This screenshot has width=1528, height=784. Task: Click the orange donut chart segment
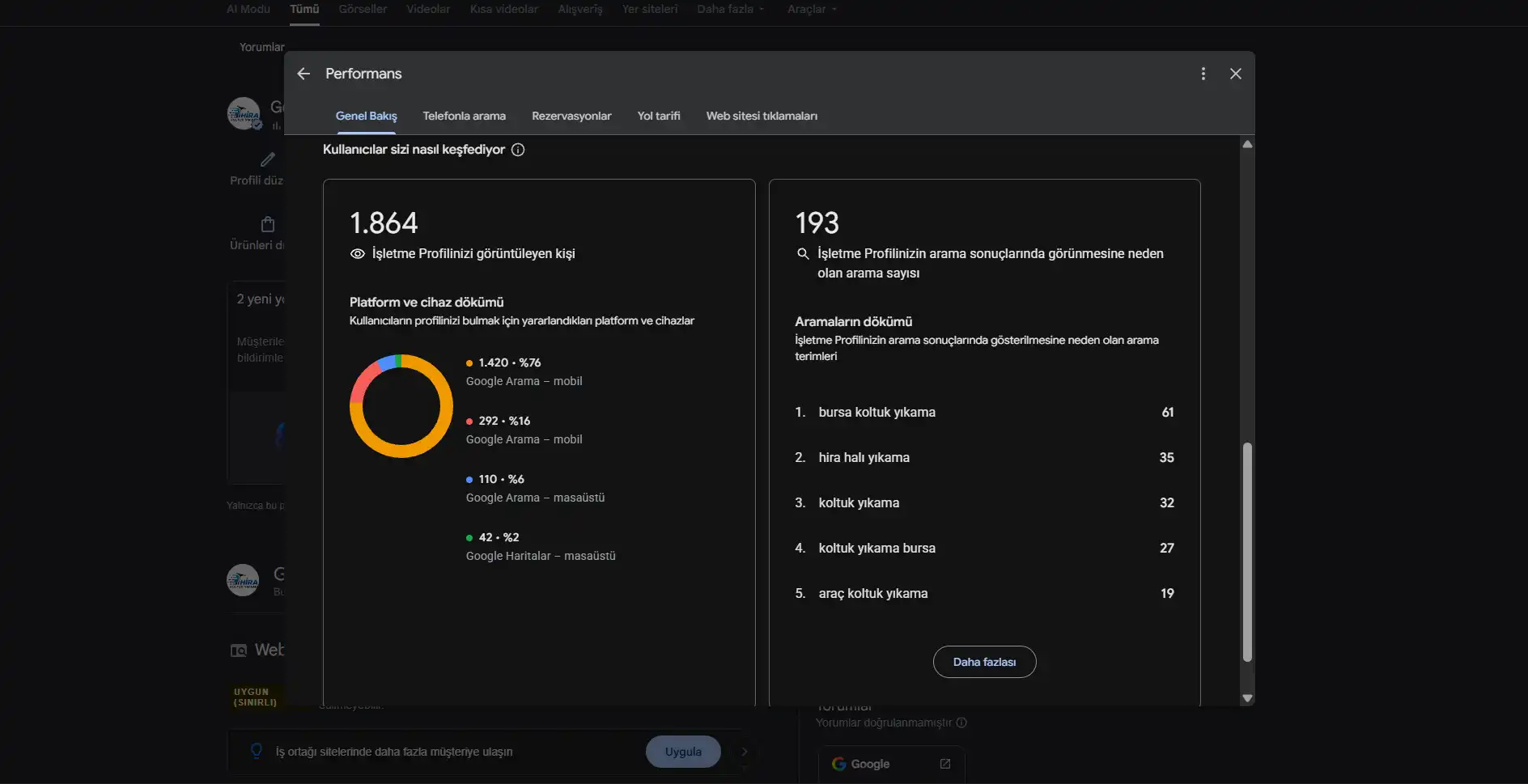pos(402,451)
